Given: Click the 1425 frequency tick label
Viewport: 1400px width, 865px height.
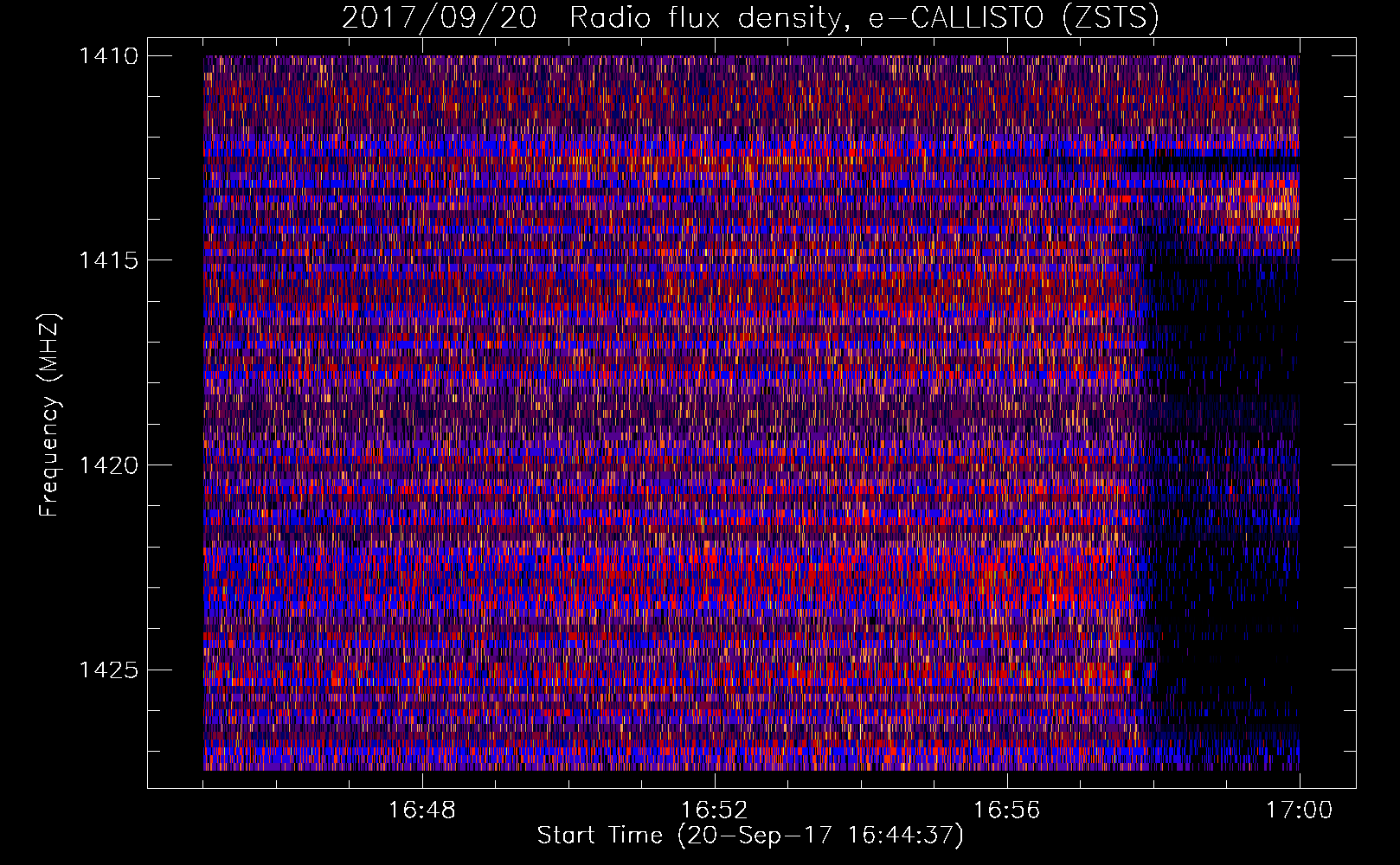Looking at the screenshot, I should point(108,670).
